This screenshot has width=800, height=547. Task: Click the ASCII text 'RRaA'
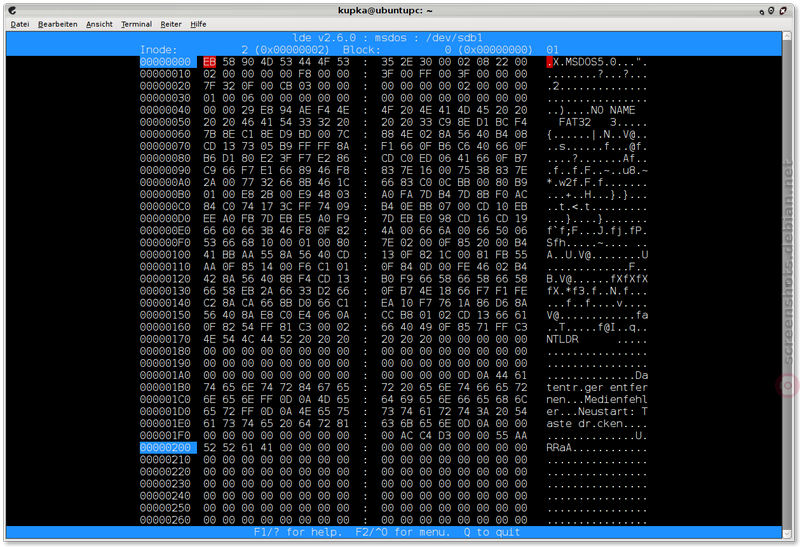[x=559, y=447]
